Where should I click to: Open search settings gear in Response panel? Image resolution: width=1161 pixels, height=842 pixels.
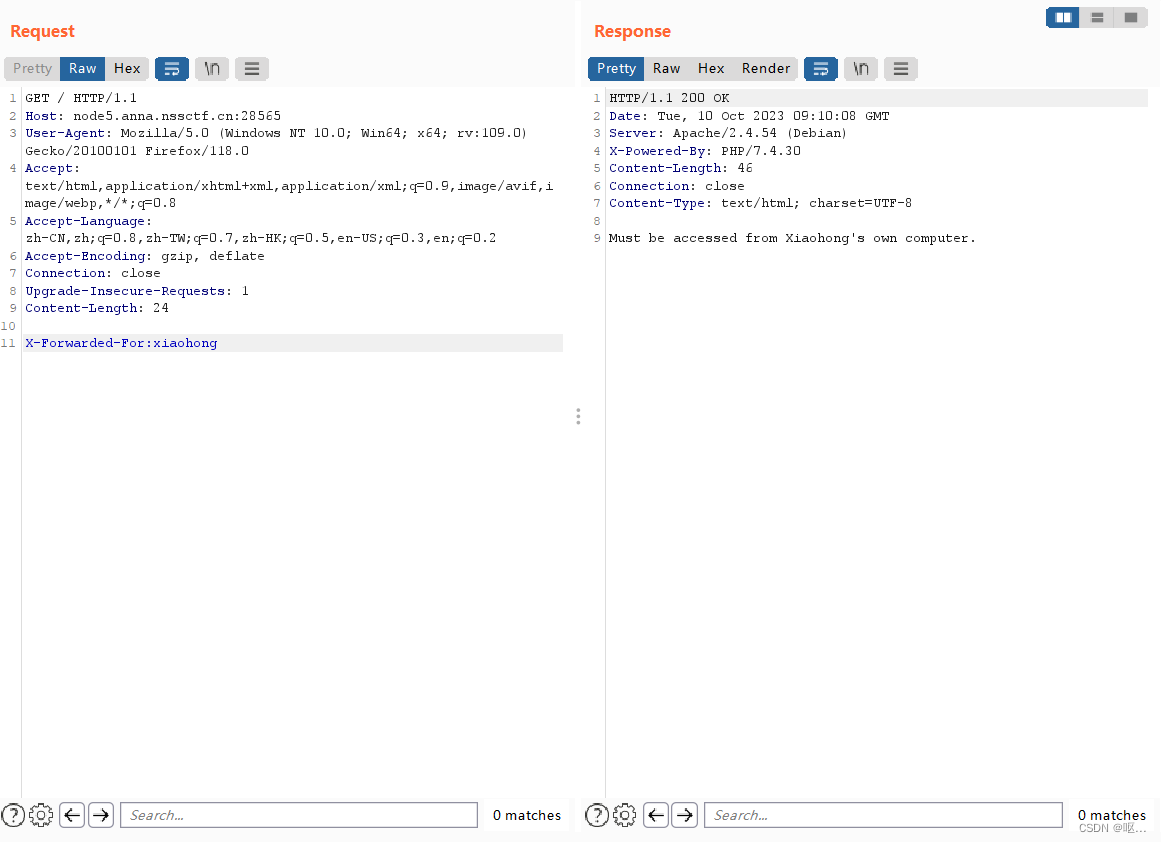(624, 815)
